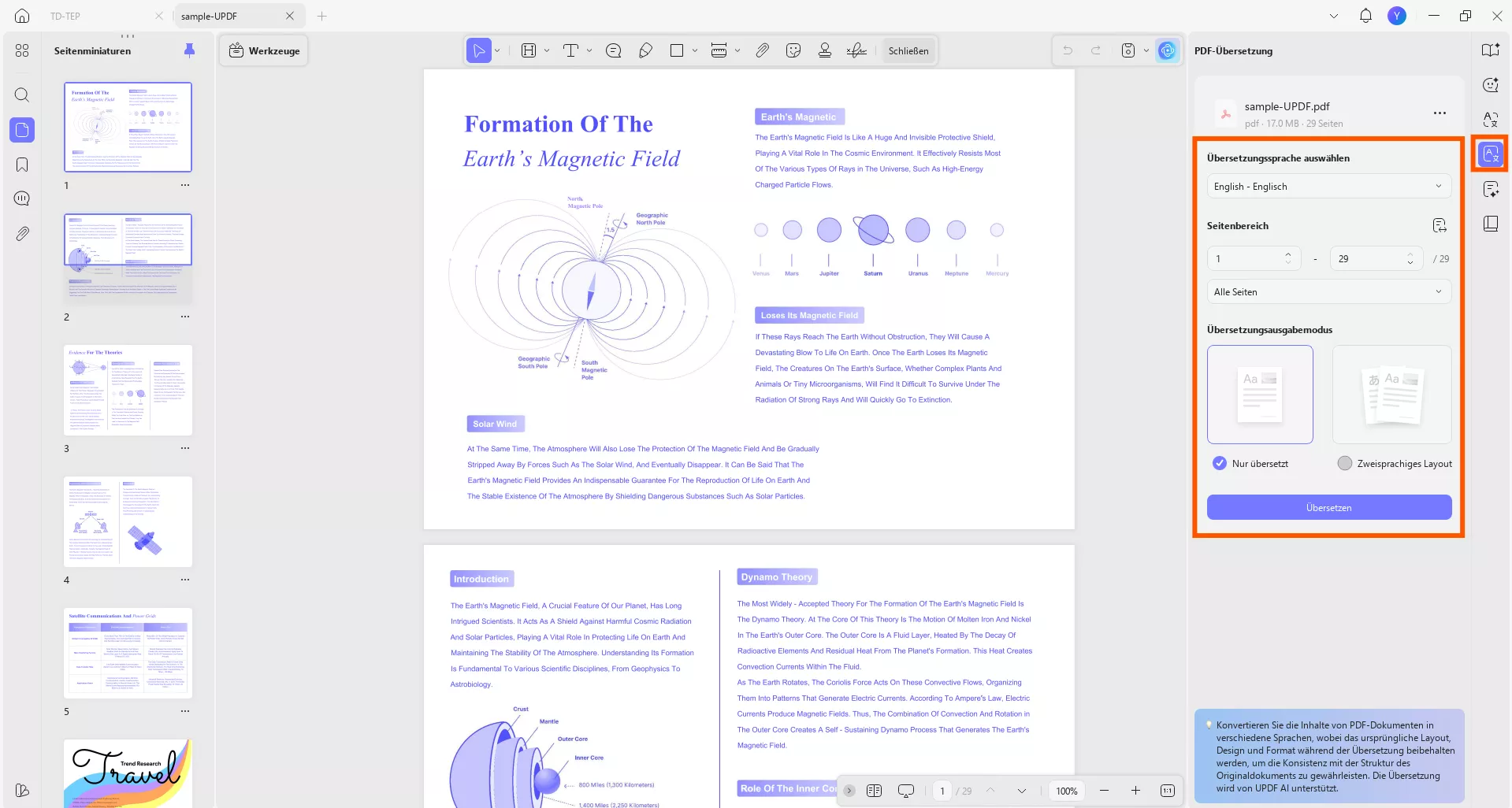Screen dimensions: 1512x808
Task: Collapse the bottom navigation bar arrow
Action: click(x=849, y=791)
